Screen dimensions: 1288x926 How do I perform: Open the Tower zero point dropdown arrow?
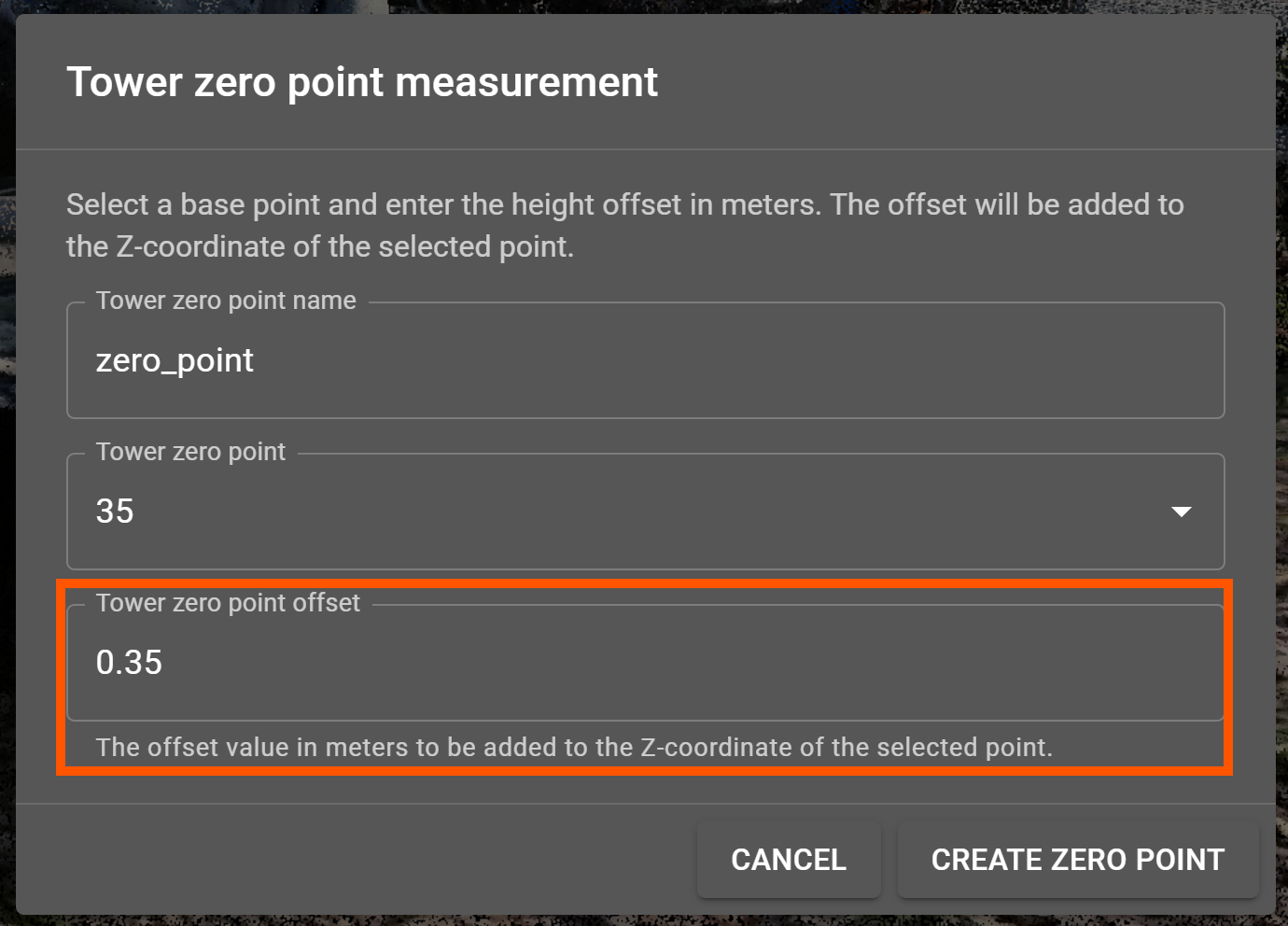[1181, 512]
